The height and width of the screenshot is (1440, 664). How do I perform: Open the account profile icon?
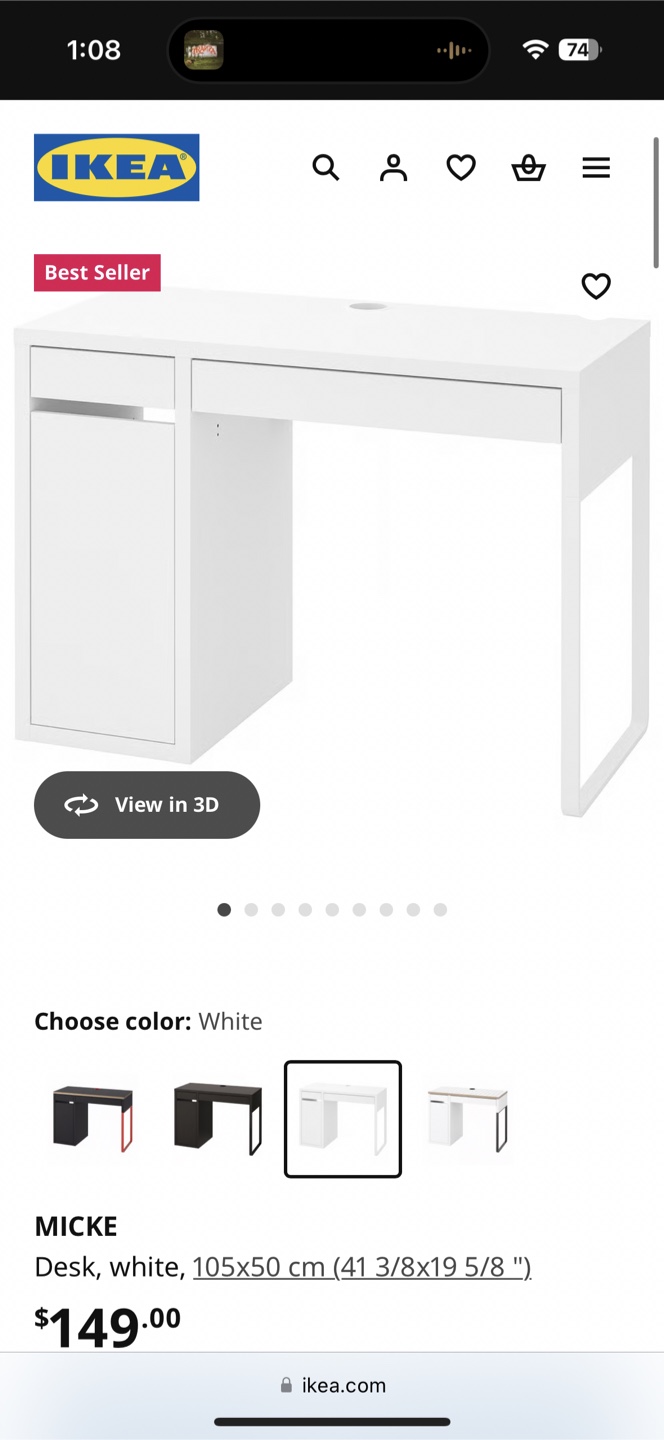click(x=394, y=168)
